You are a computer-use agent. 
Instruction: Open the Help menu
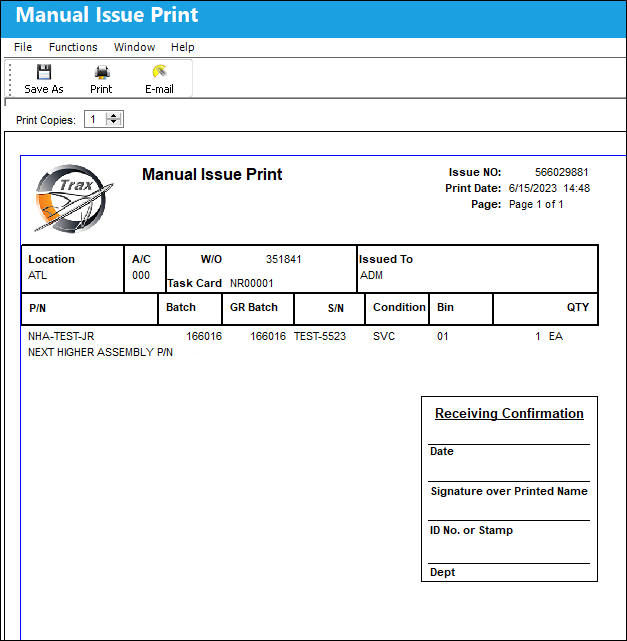pyautogui.click(x=182, y=47)
